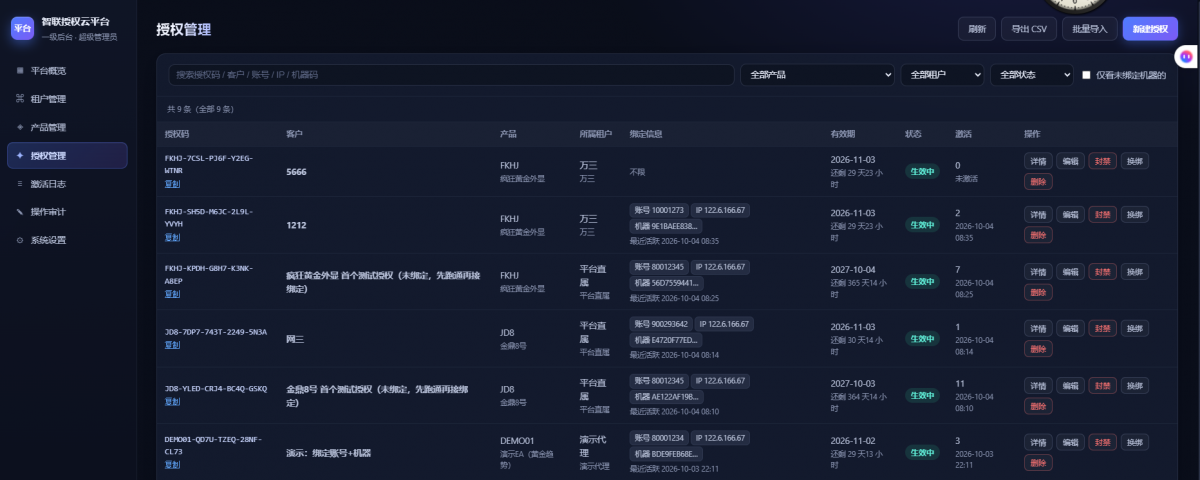Click 删除 for customer 1212 row
The width and height of the screenshot is (1200, 480).
[1038, 234]
